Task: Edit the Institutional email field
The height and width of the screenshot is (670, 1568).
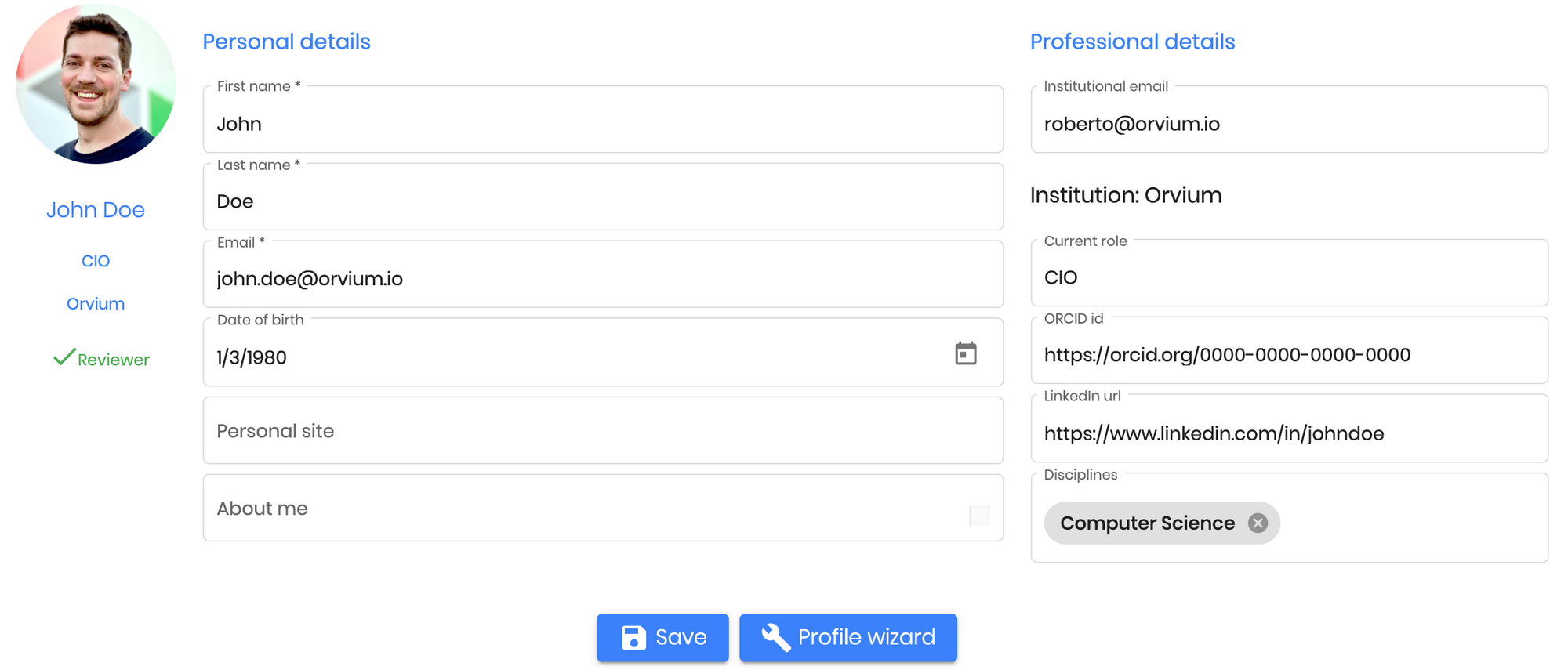Action: point(1290,119)
